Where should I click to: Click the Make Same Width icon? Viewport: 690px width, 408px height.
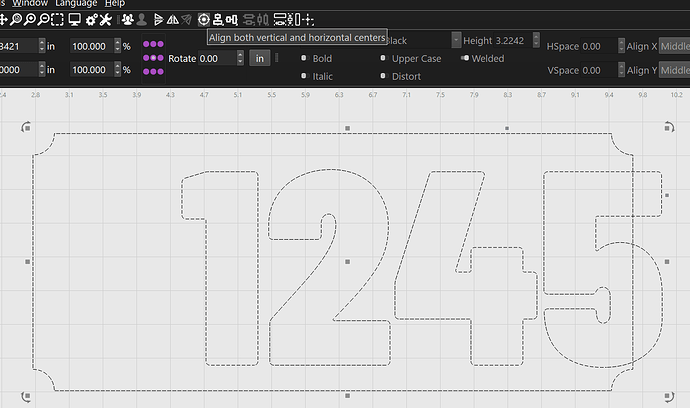click(280, 19)
